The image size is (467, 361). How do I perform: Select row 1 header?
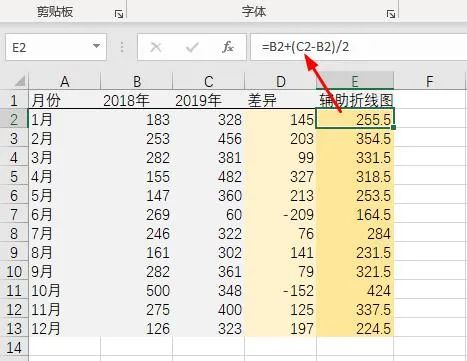14,100
